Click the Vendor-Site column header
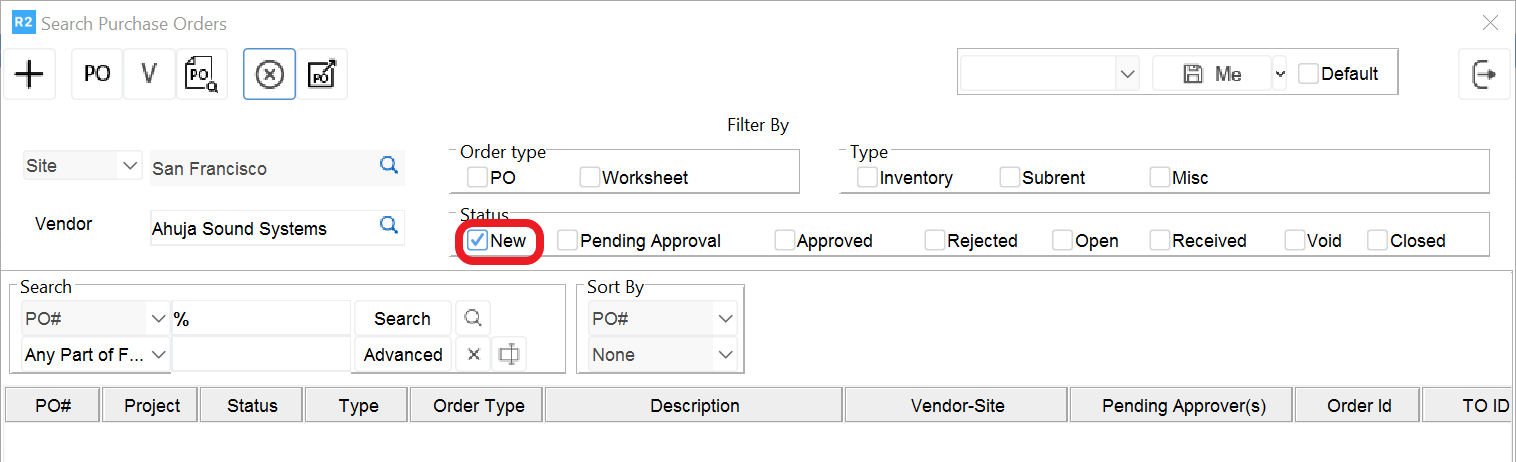1516x462 pixels. click(957, 405)
